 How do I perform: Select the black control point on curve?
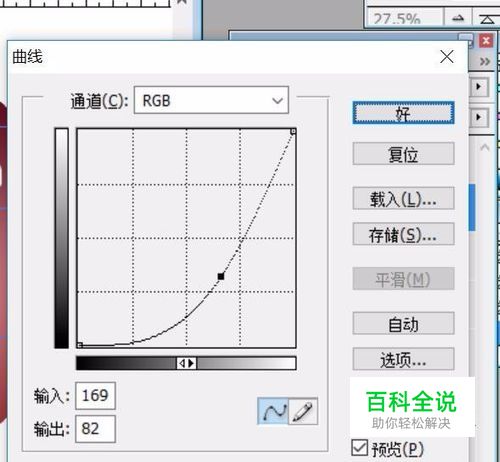tap(221, 276)
